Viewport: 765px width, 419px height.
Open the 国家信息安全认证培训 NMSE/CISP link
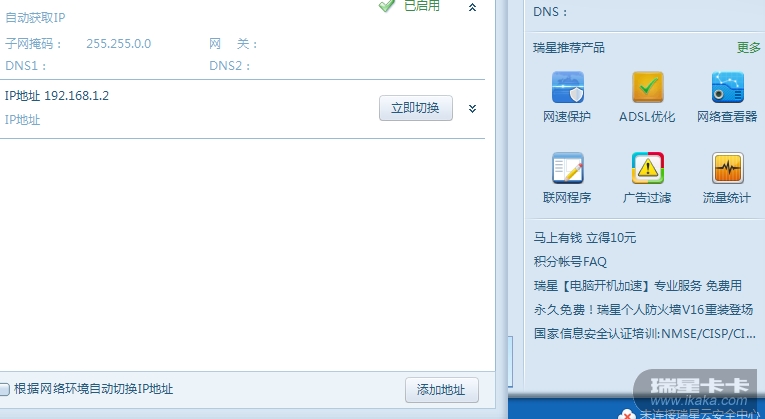644,333
